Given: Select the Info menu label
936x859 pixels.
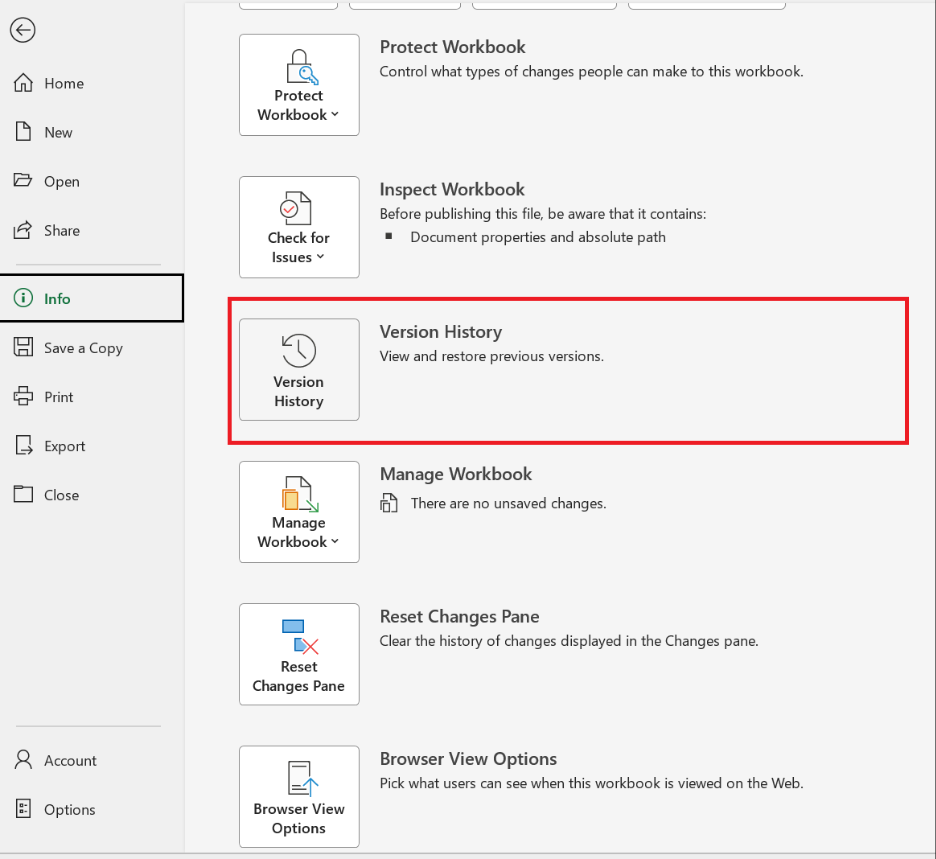Looking at the screenshot, I should tap(57, 298).
